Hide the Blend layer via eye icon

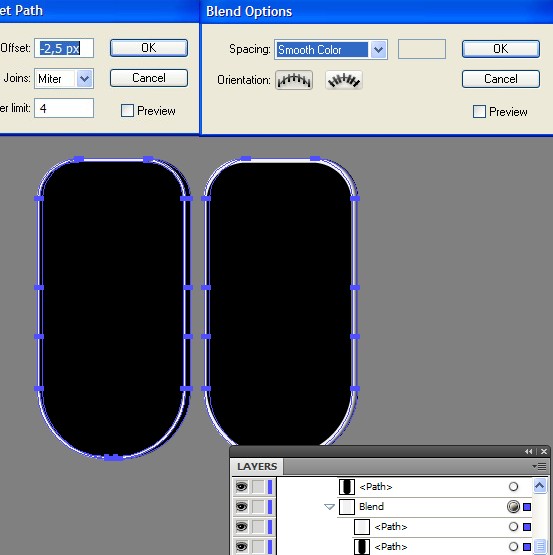tap(241, 507)
